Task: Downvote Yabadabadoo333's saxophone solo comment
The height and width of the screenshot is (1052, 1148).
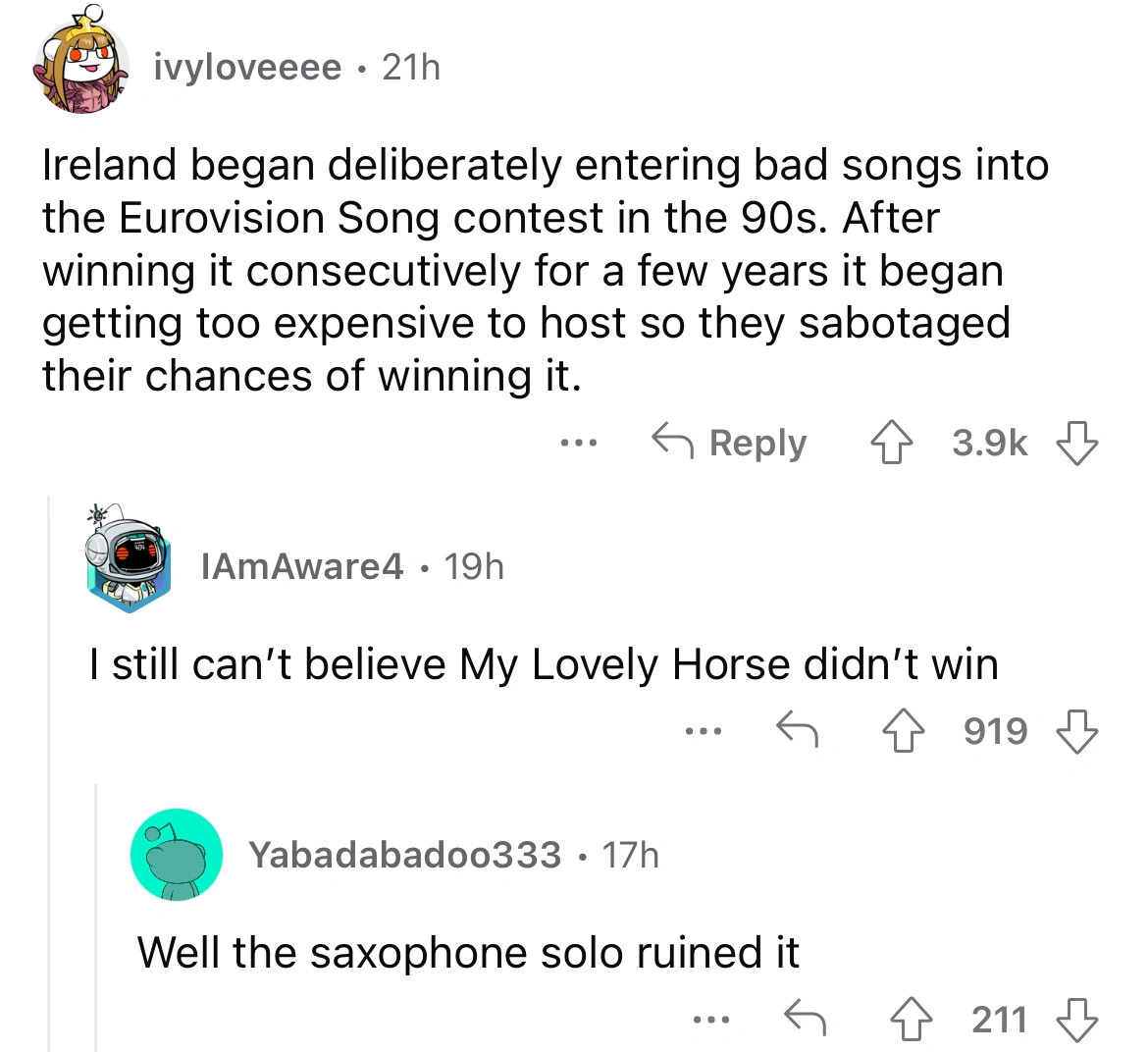Action: (x=1077, y=1019)
